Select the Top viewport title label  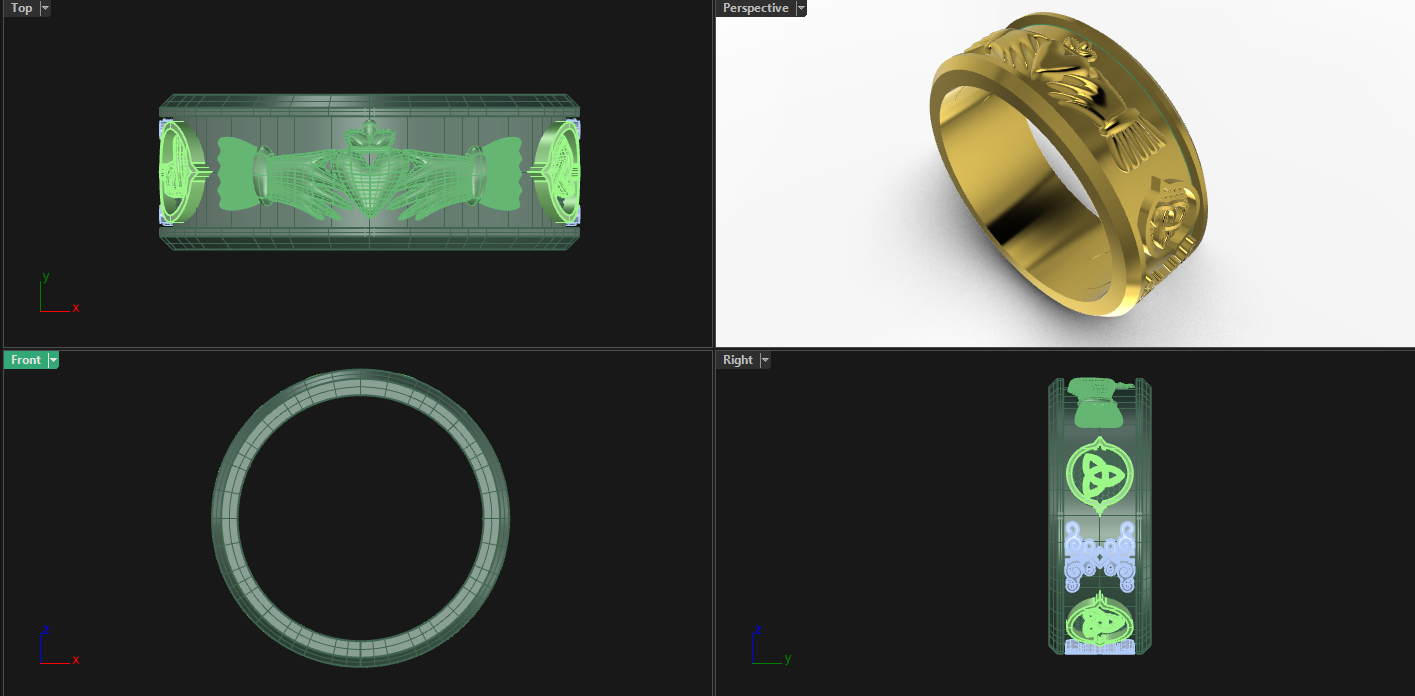coord(21,8)
